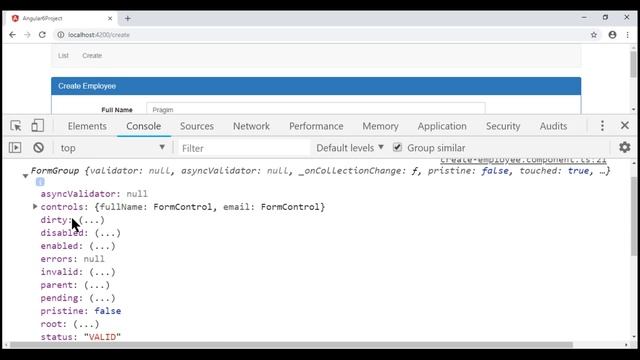
Task: Evaluate the root property getter
Action: (x=86, y=324)
